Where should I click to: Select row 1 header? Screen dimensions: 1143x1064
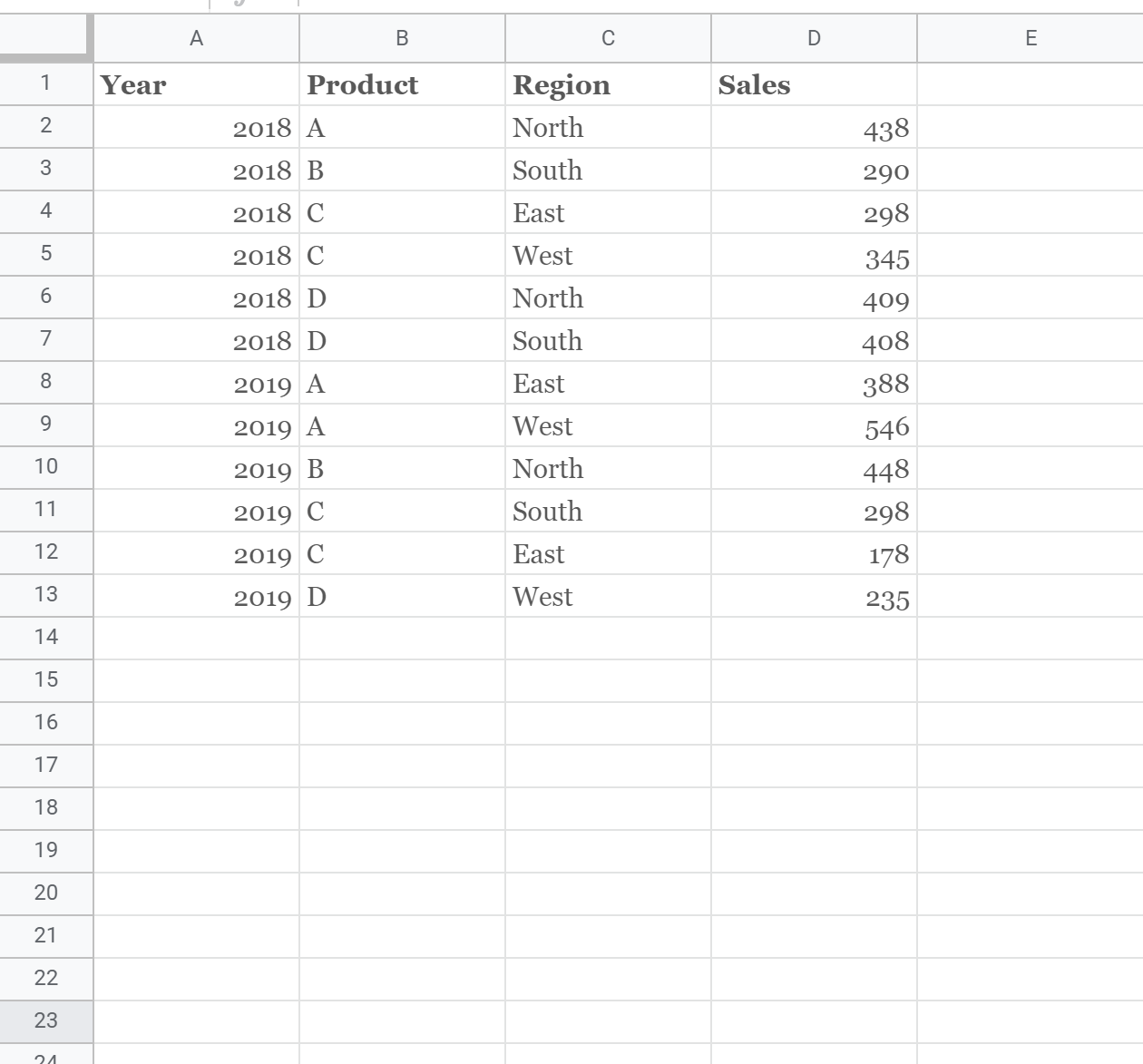pos(45,83)
